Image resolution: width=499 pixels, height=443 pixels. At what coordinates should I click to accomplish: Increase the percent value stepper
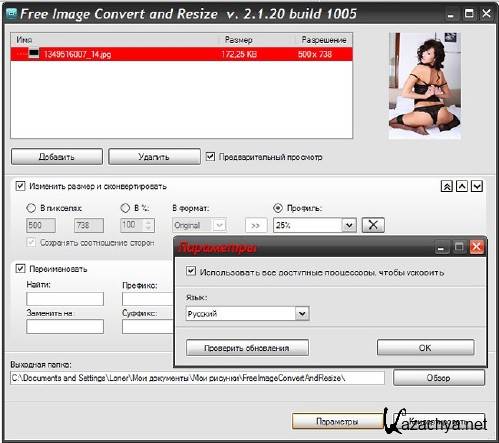click(149, 222)
